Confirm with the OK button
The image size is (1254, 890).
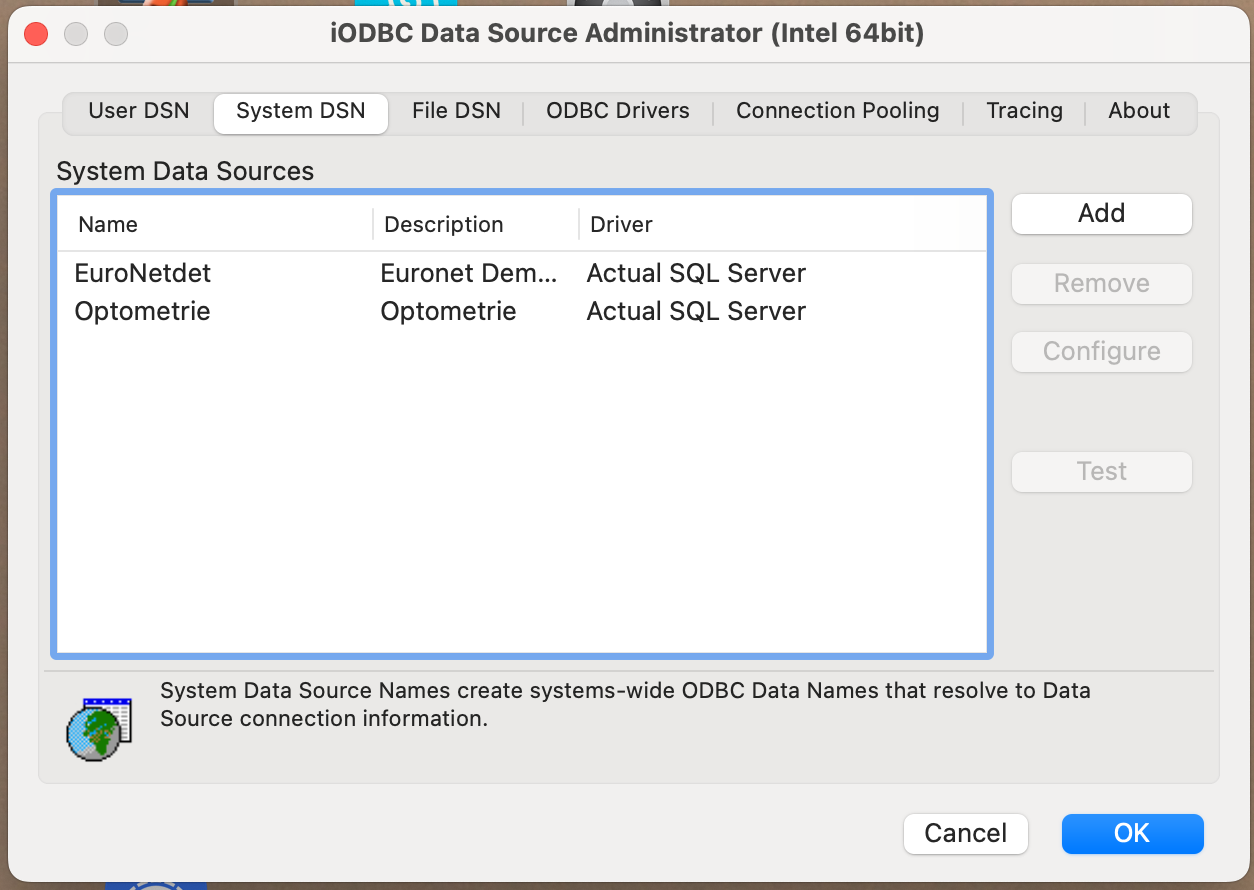(1133, 834)
